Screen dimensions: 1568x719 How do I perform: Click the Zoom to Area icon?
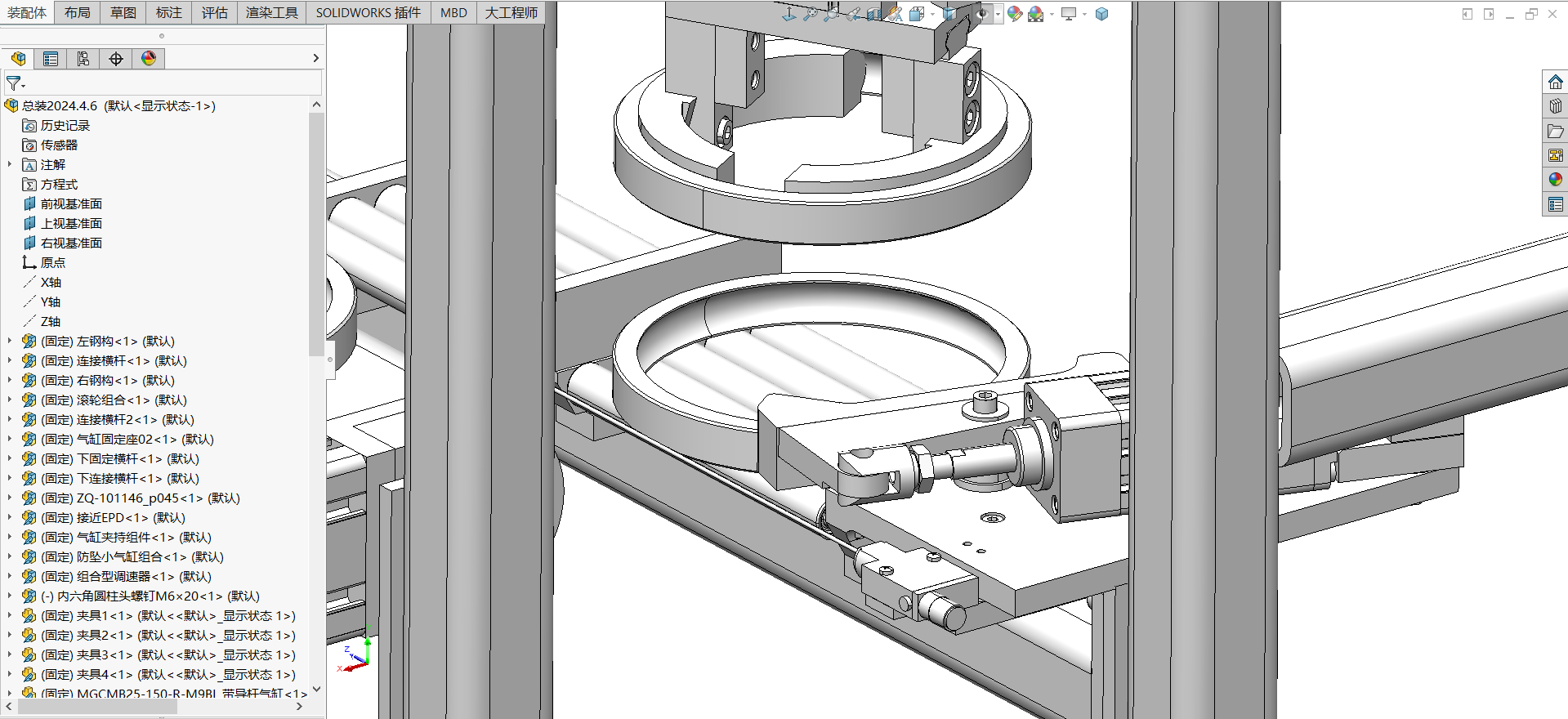tap(831, 13)
